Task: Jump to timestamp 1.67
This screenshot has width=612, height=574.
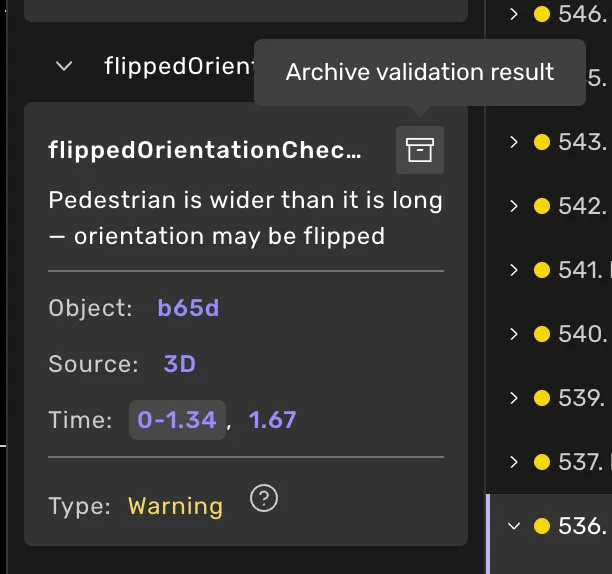Action: pyautogui.click(x=272, y=420)
